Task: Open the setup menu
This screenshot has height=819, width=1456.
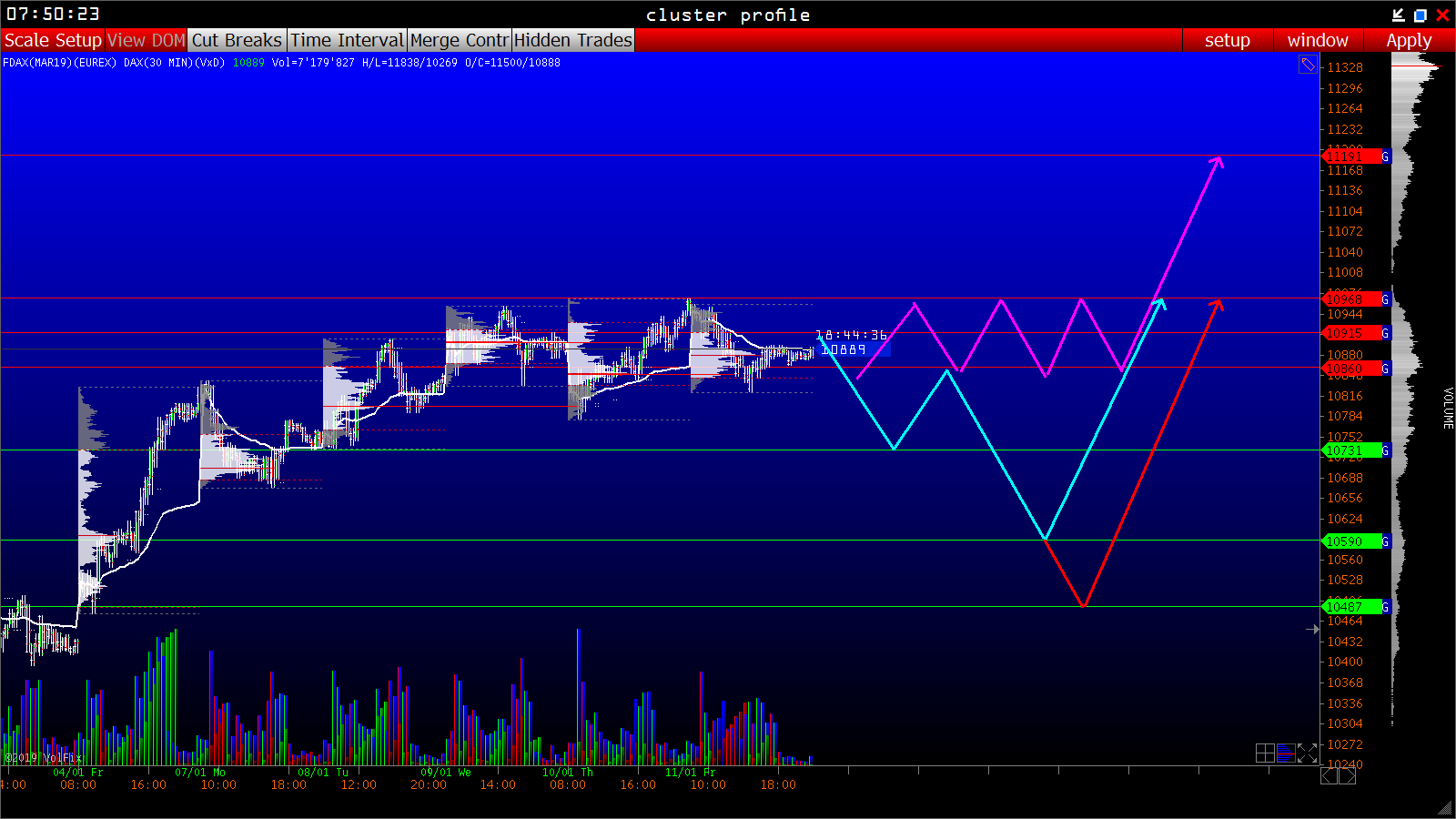Action: [x=1228, y=40]
